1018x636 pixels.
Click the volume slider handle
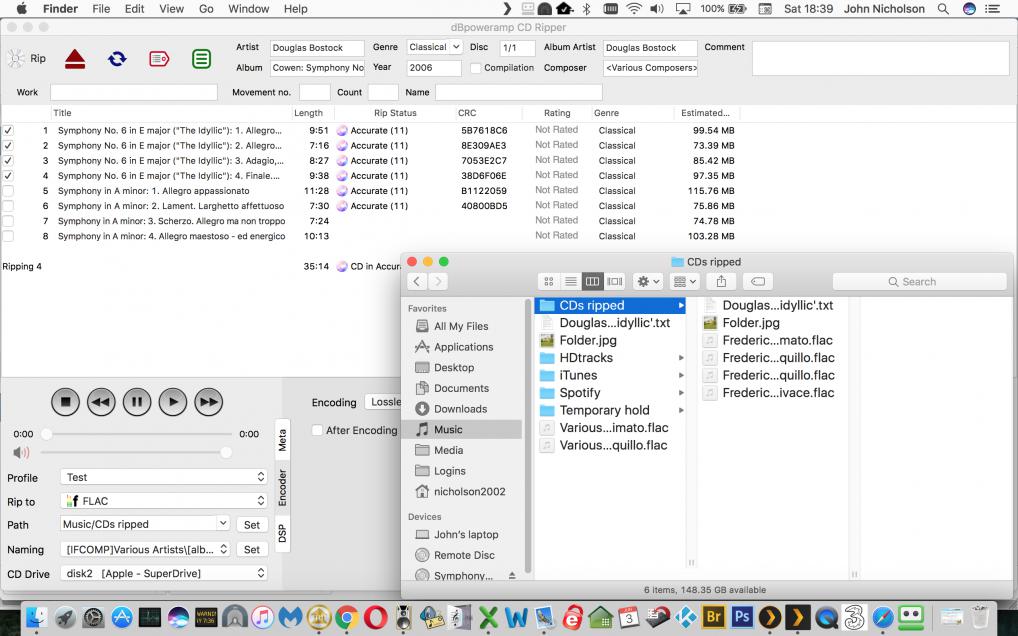226,453
